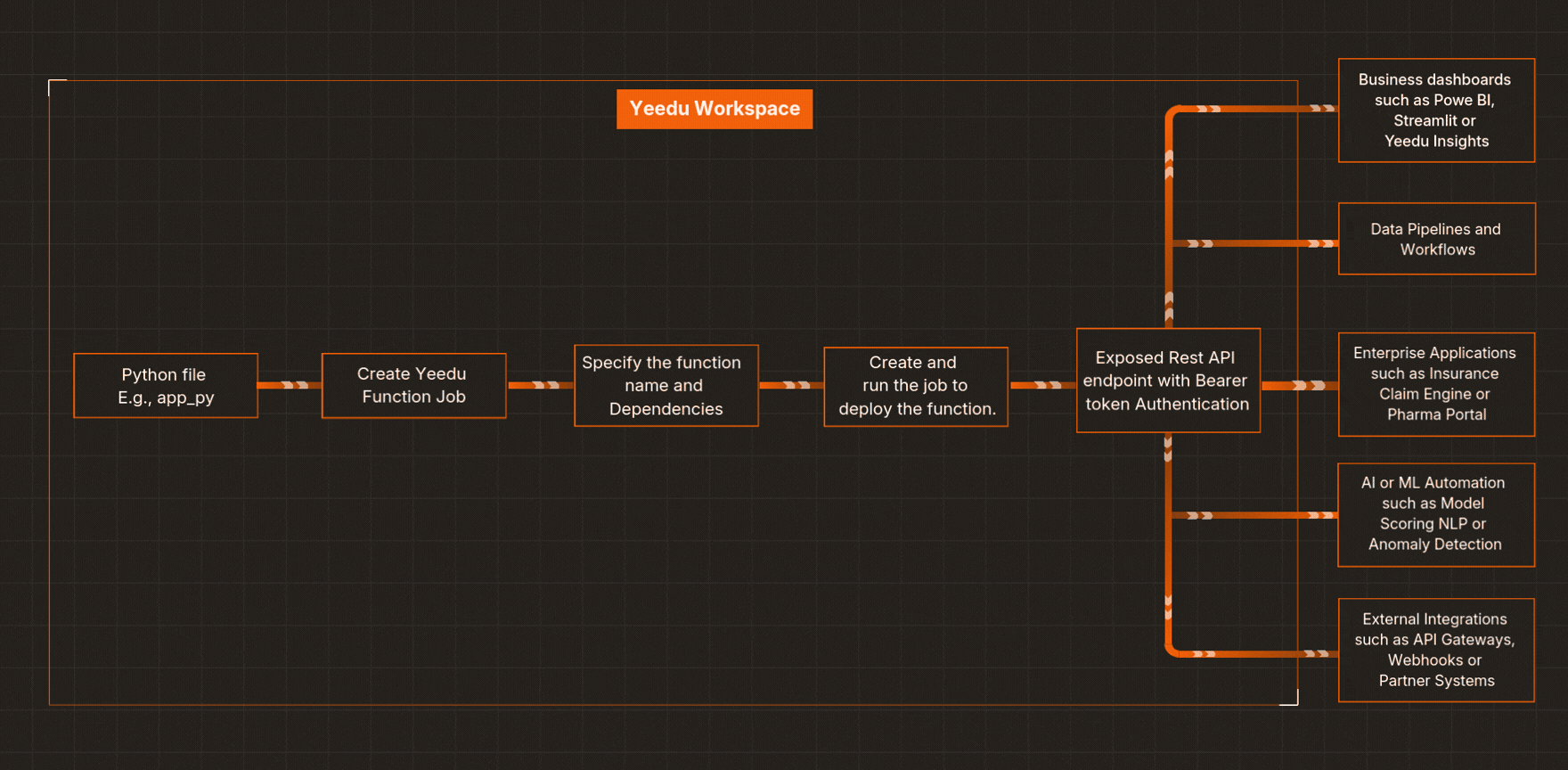Click arrow between Function Job and Specify function
This screenshot has width=1568, height=770.
tap(540, 385)
